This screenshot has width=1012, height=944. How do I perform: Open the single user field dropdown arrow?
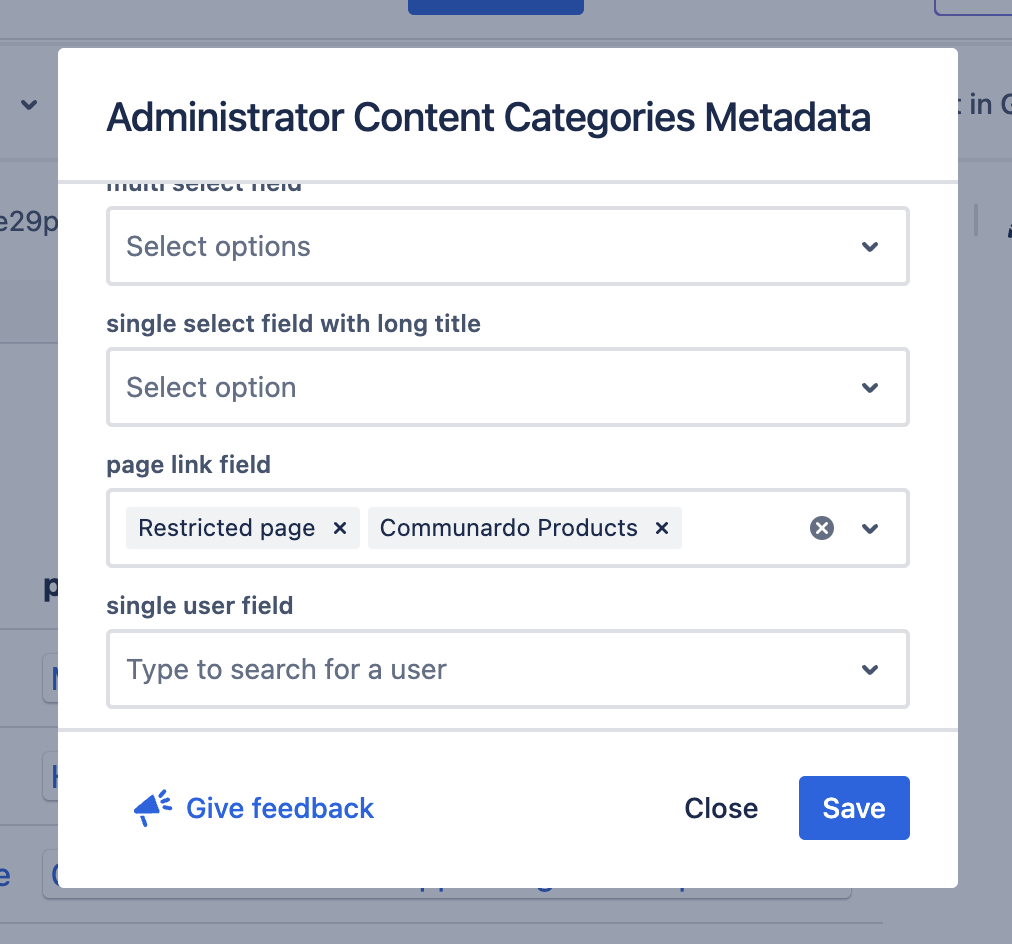[x=870, y=670]
